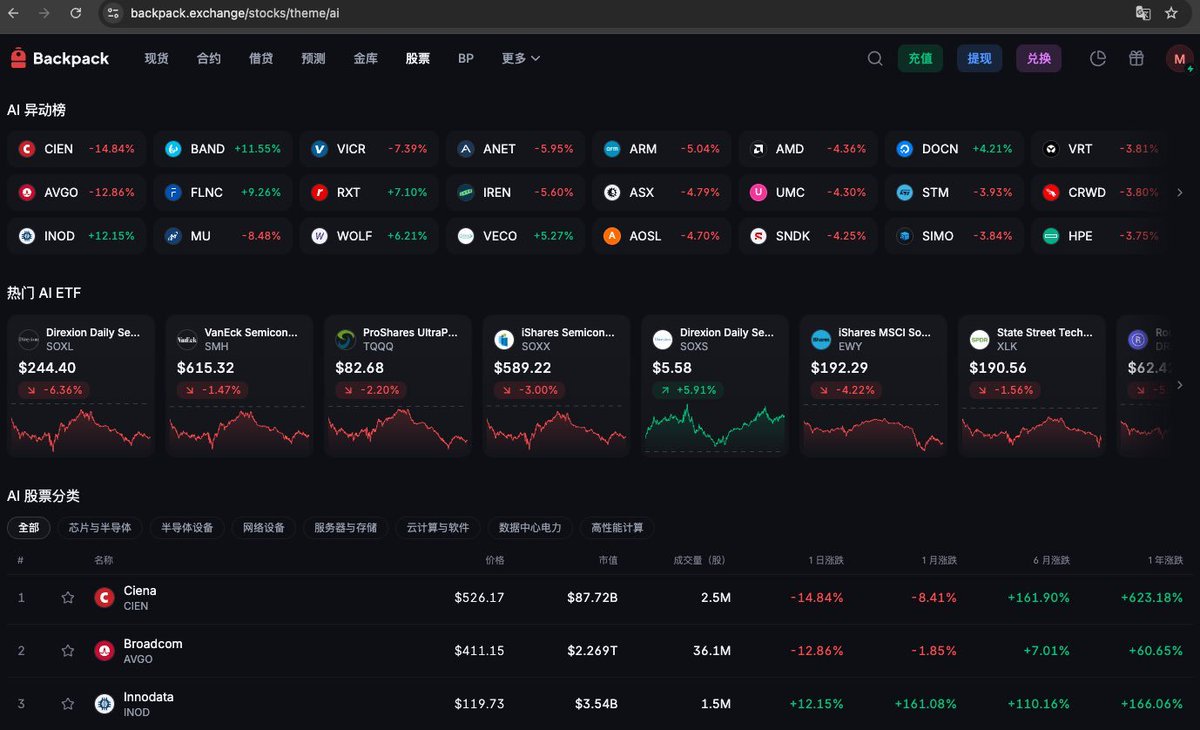
Task: Favorite Innodata with star icon
Action: [68, 704]
